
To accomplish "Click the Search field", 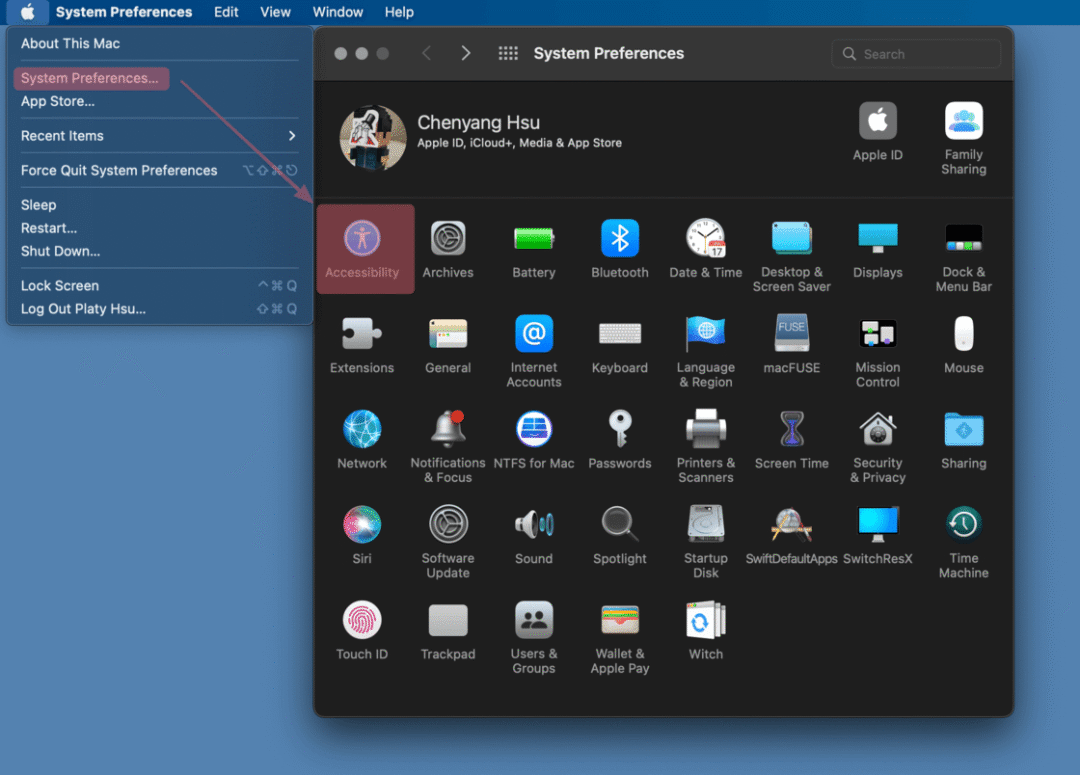I will [x=915, y=54].
